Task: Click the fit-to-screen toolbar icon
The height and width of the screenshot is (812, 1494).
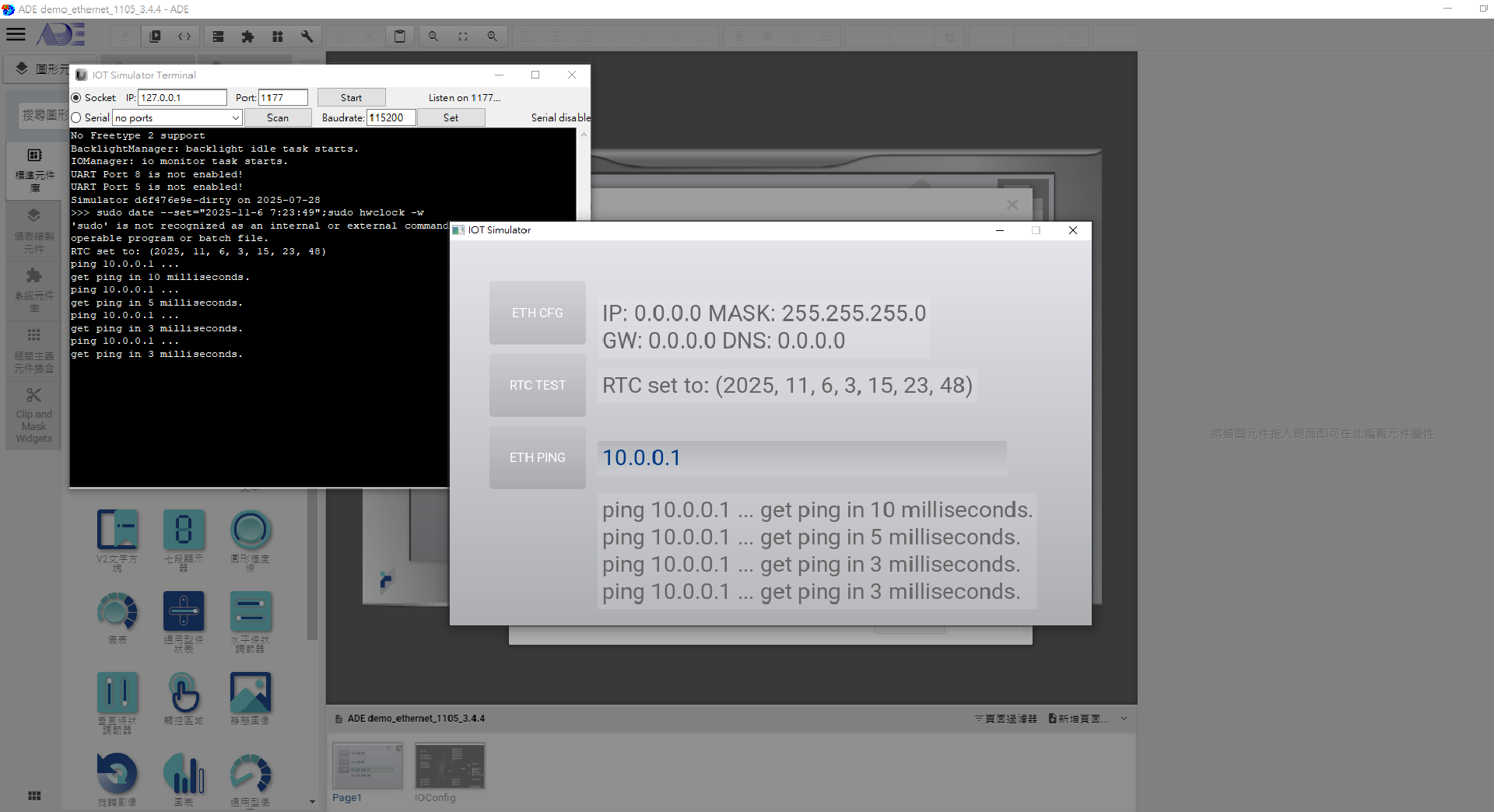Action: point(463,37)
